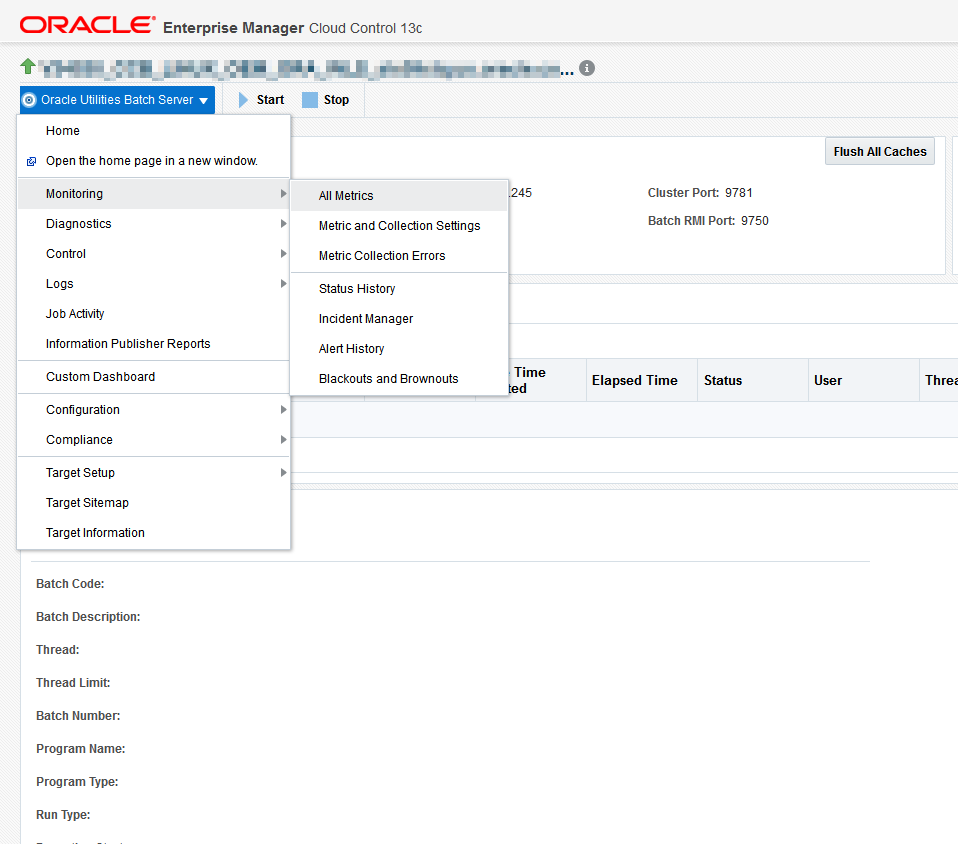The image size is (958, 844).
Task: Expand the Logs submenu arrow
Action: click(x=283, y=284)
